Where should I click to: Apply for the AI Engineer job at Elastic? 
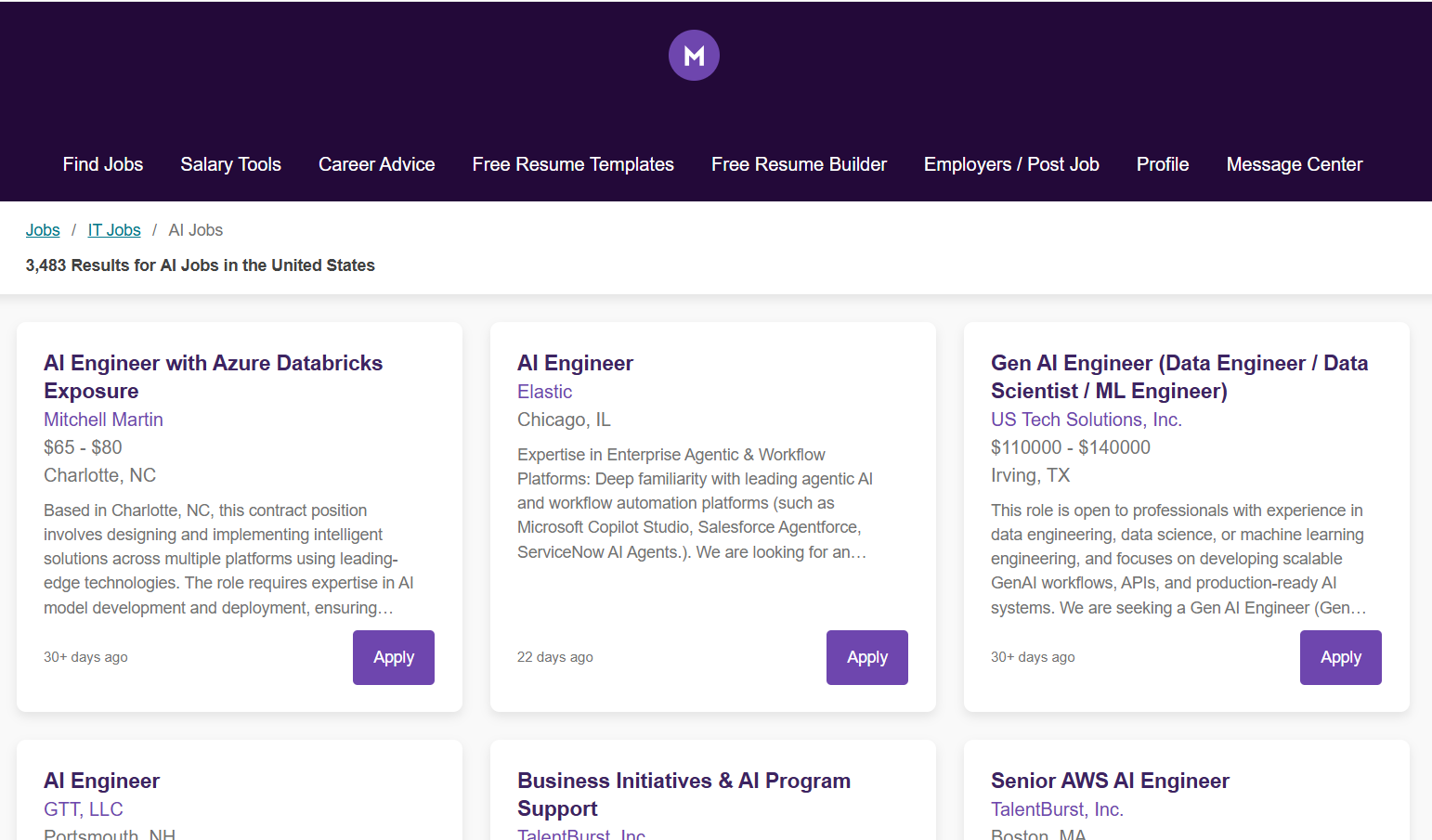pos(866,657)
